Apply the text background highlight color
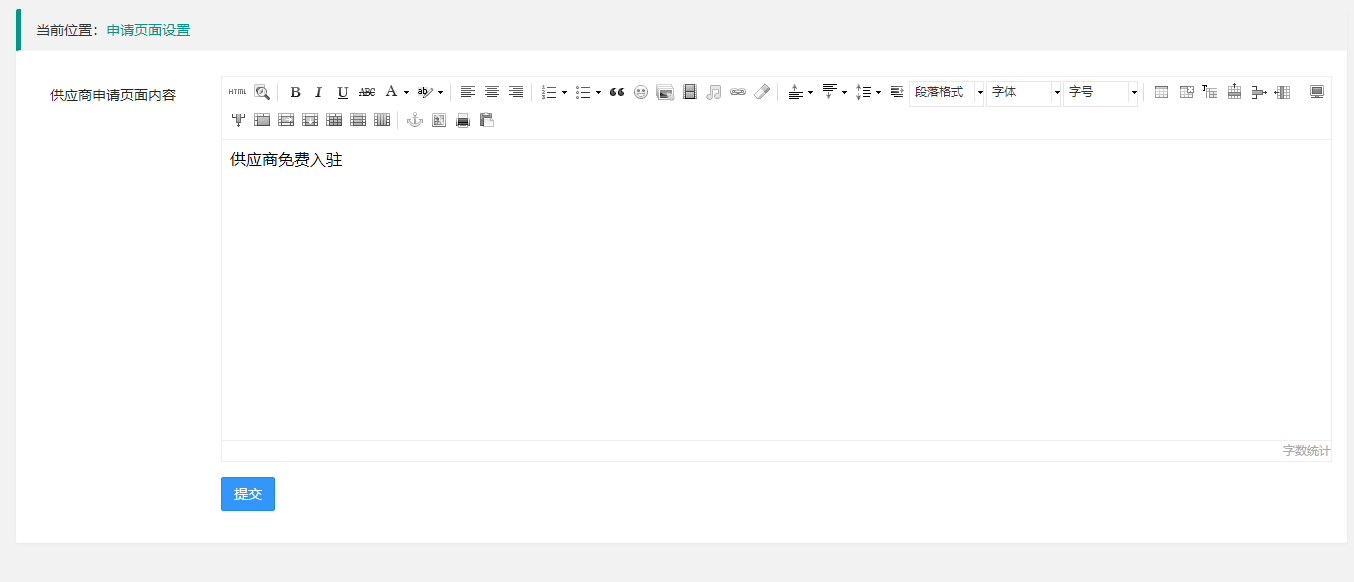Screen dimensions: 1354x582 424,92
